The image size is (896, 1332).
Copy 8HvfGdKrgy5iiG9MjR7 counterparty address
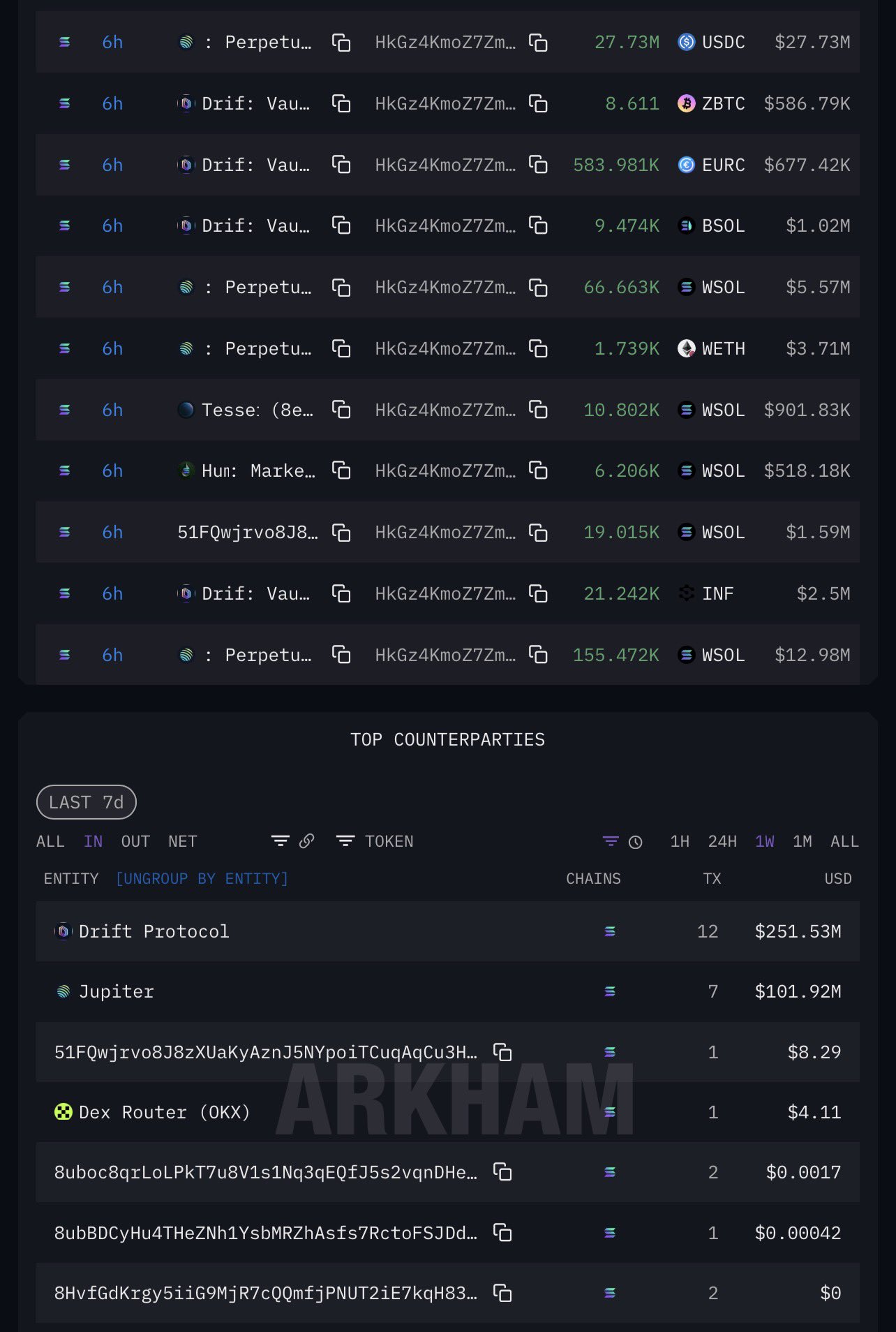tap(502, 1293)
